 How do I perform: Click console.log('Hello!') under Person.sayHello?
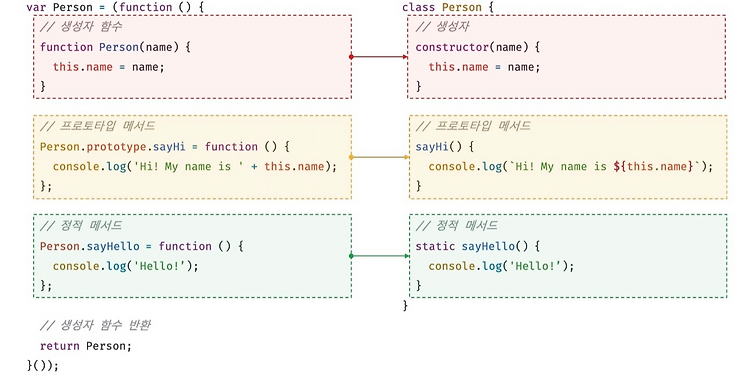tap(125, 266)
